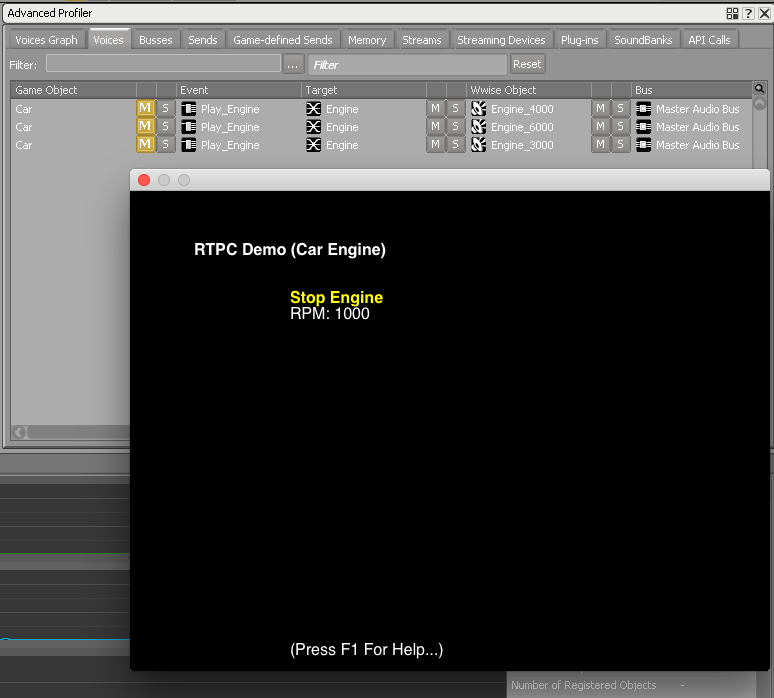Click Engine blend container icon, Engine_6000 row

click(x=313, y=127)
